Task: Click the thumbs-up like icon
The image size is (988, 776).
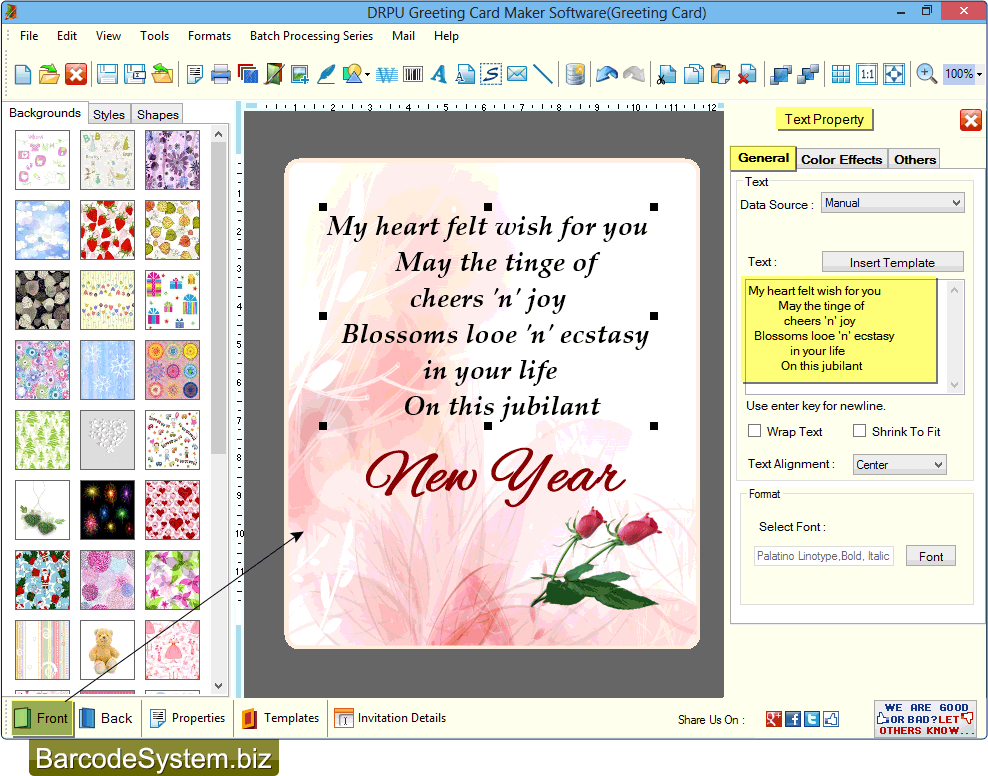Action: tap(831, 719)
